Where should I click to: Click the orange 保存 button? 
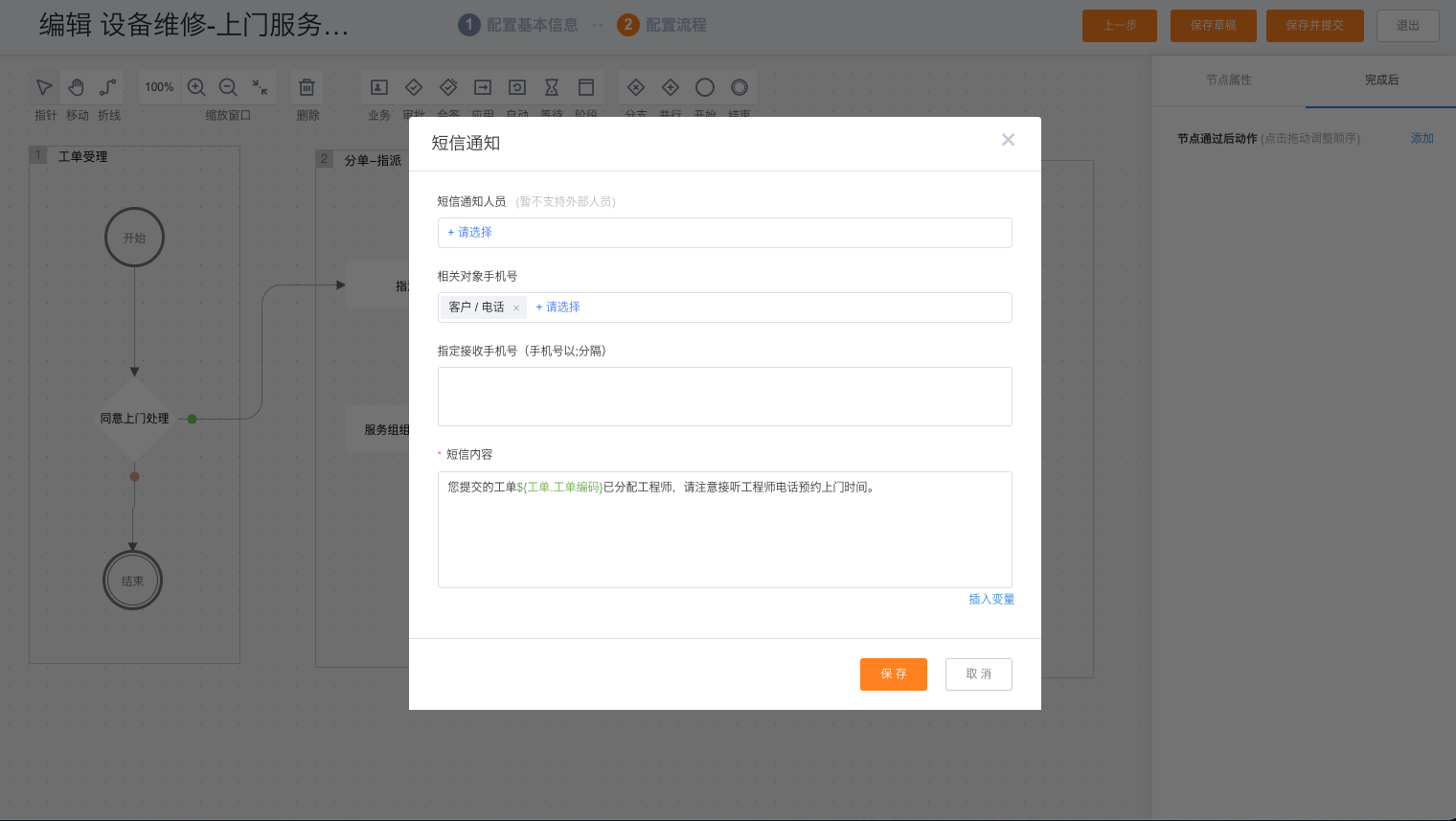pyautogui.click(x=893, y=674)
